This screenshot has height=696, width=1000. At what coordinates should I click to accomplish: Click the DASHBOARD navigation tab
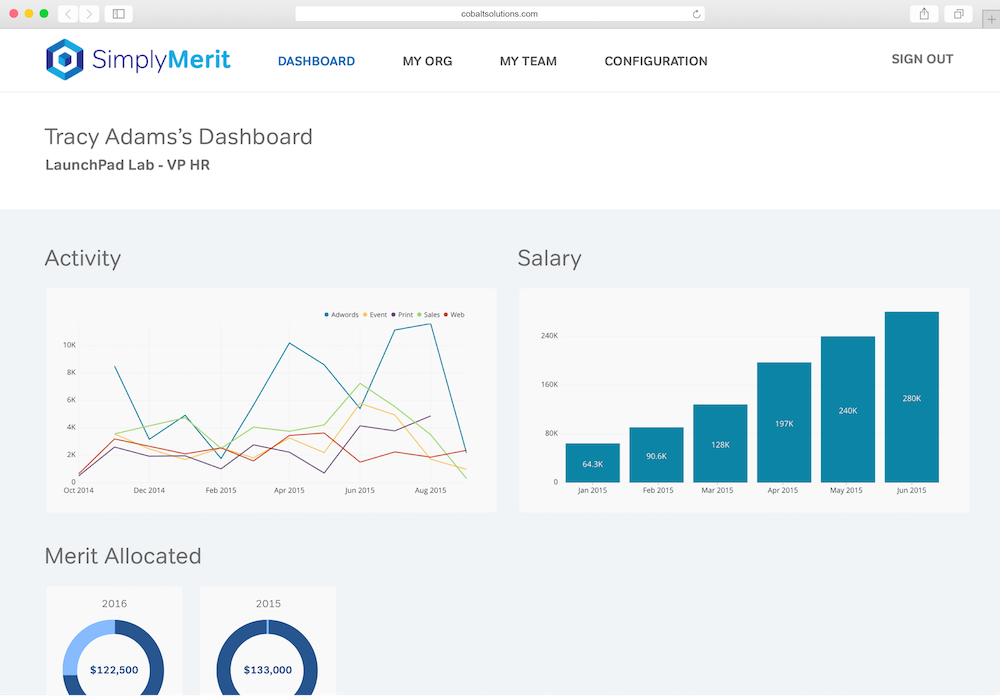click(x=316, y=61)
